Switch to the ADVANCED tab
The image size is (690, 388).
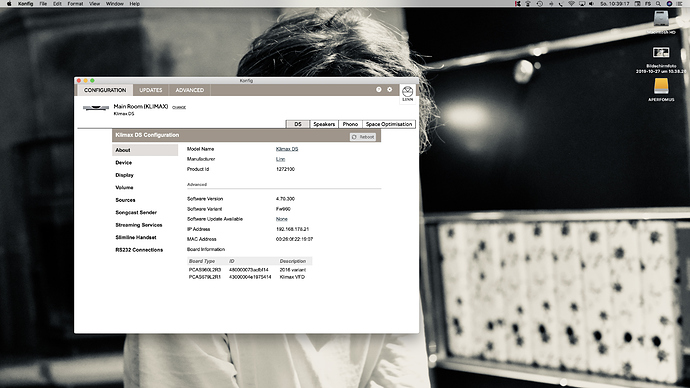190,90
